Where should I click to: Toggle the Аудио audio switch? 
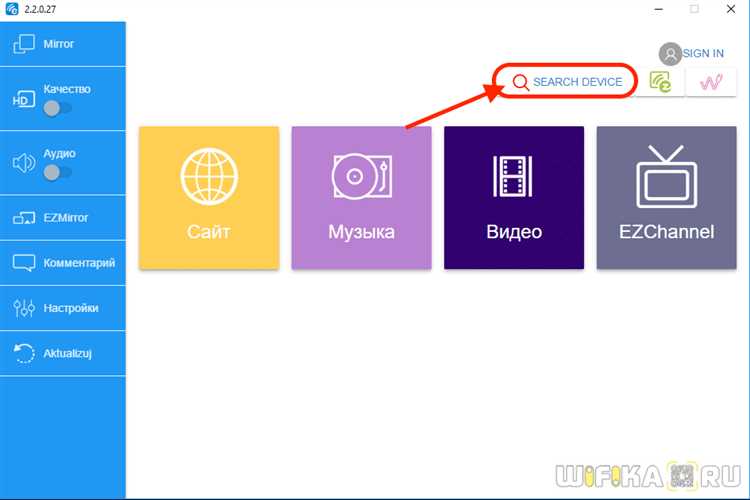pyautogui.click(x=58, y=172)
